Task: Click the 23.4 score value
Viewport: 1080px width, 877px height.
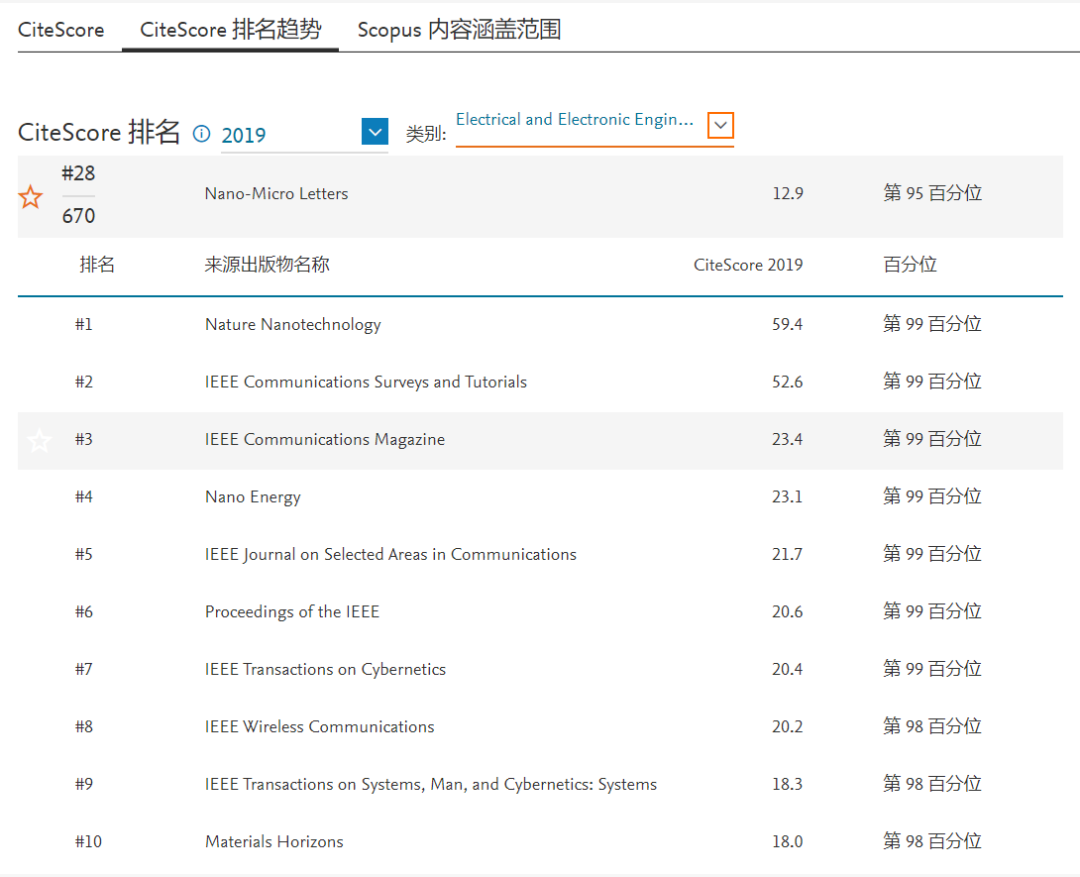Action: [x=787, y=440]
